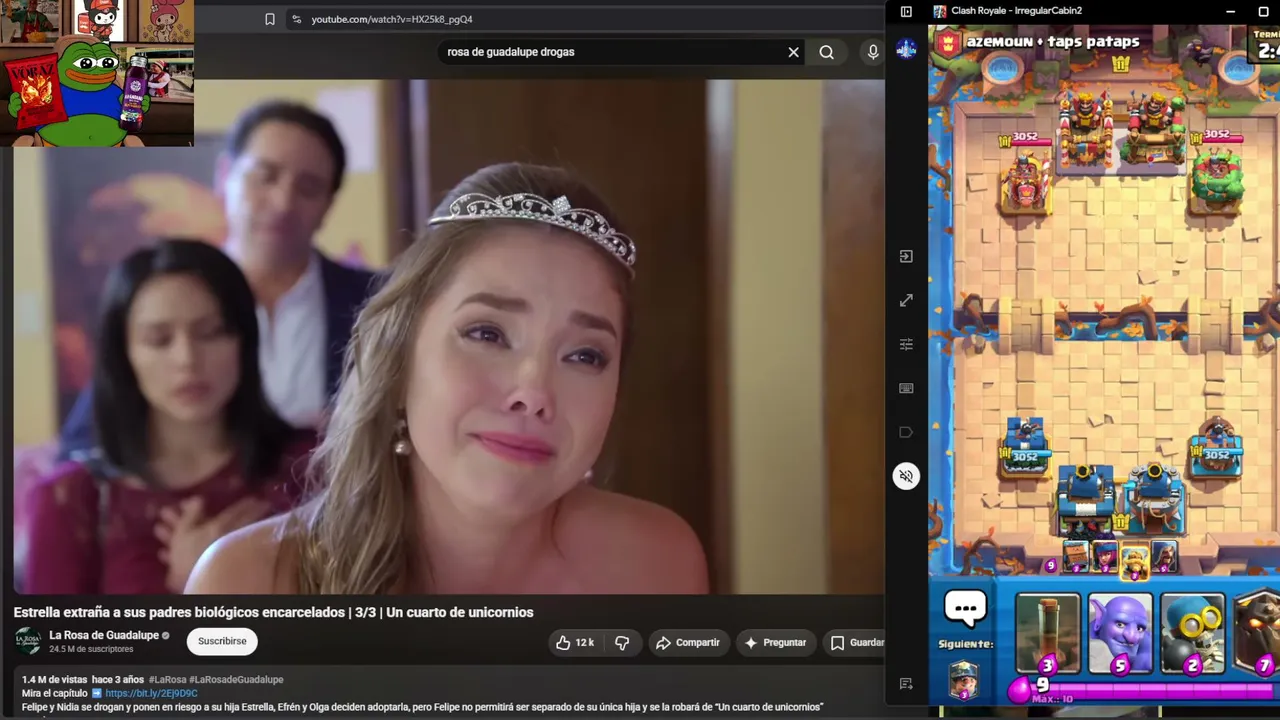The image size is (1280, 720).
Task: Click the opponent clan badge beside azemoun
Action: click(948, 42)
